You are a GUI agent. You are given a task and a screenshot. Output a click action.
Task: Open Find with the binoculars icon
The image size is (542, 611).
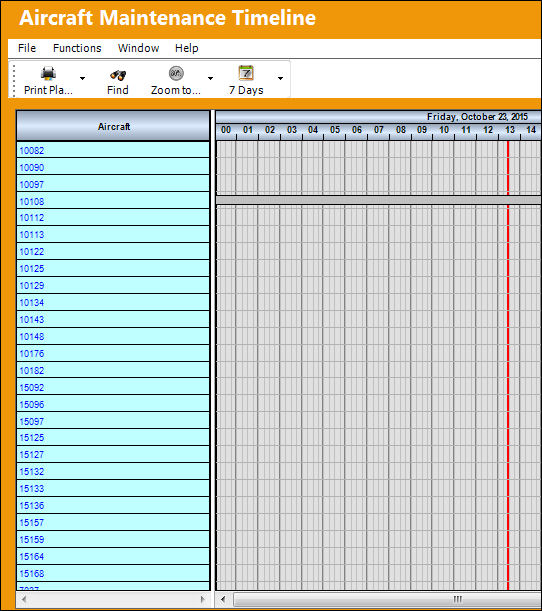(118, 74)
